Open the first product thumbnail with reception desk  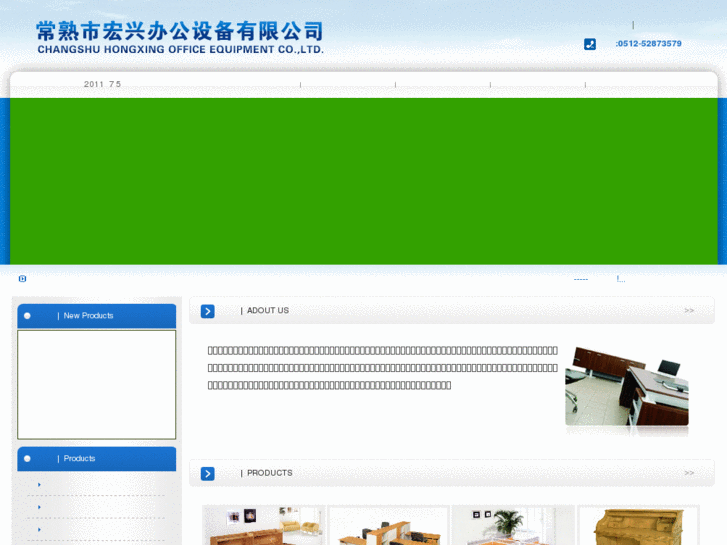coord(264,525)
